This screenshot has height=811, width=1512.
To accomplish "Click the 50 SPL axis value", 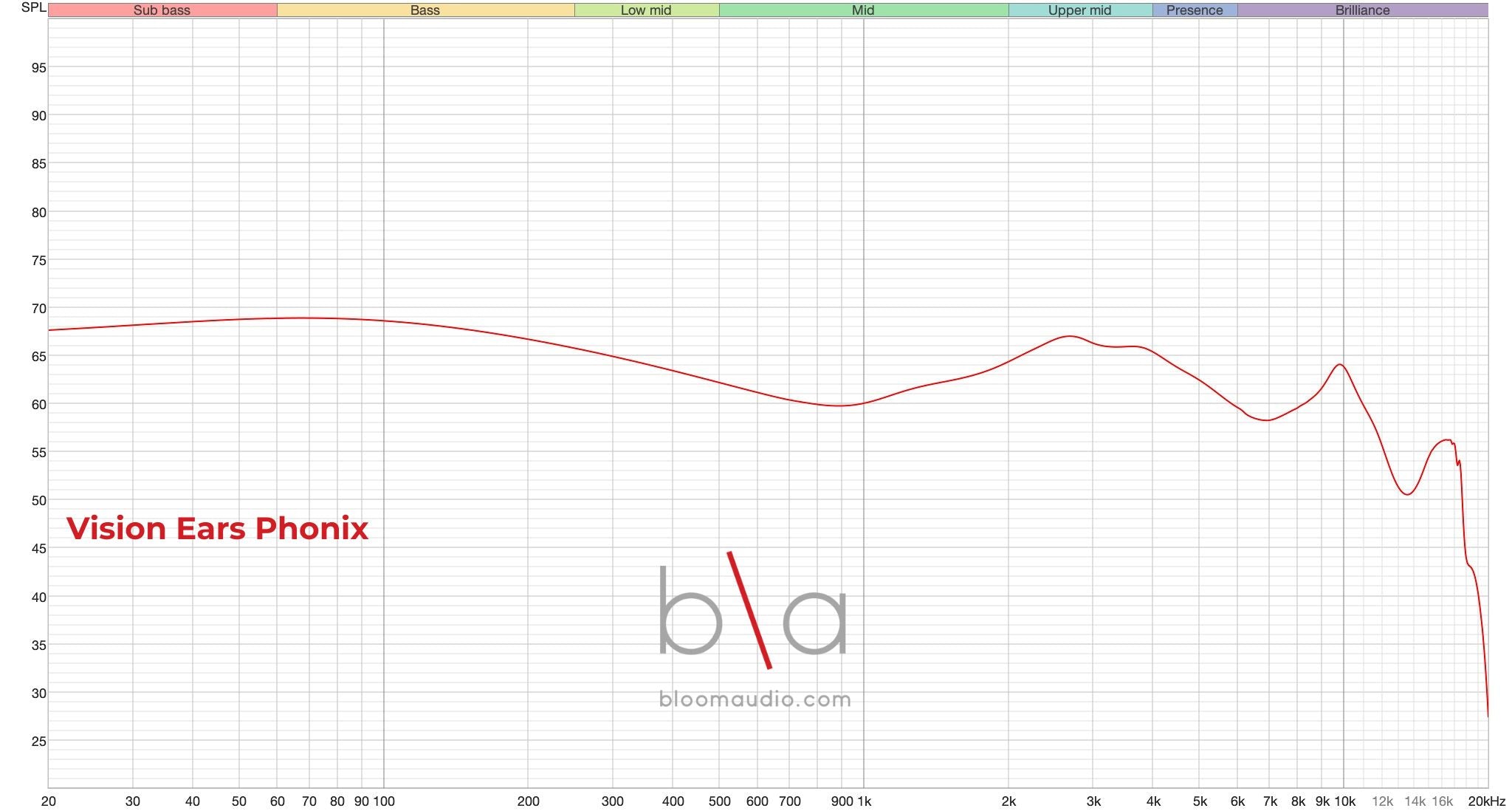I will [x=38, y=501].
